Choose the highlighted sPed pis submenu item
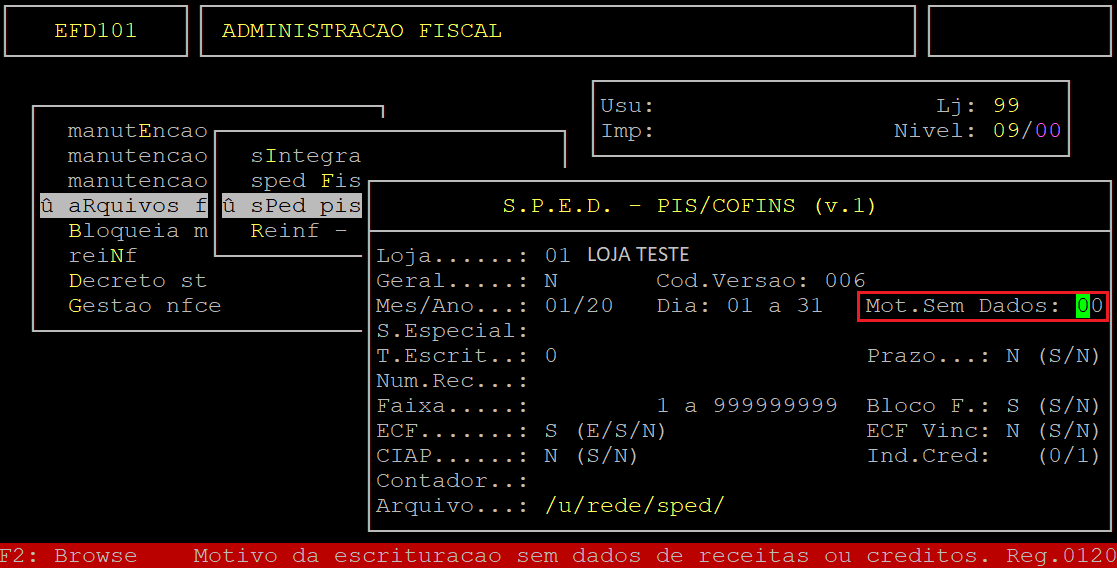Image resolution: width=1117 pixels, height=568 pixels. coord(292,206)
